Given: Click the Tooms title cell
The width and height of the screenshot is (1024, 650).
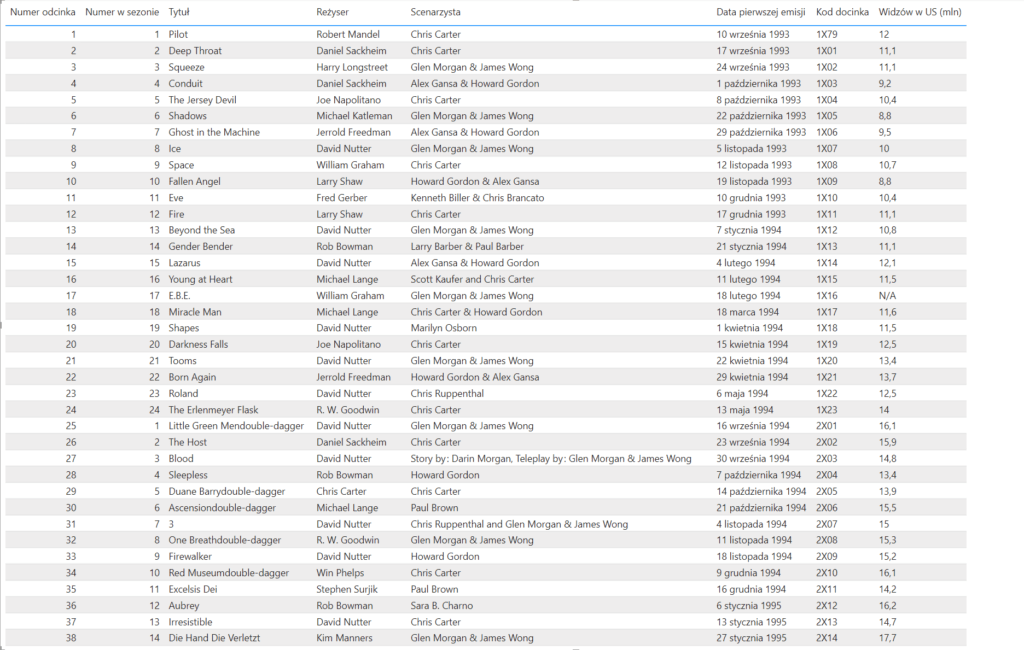Looking at the screenshot, I should (182, 361).
